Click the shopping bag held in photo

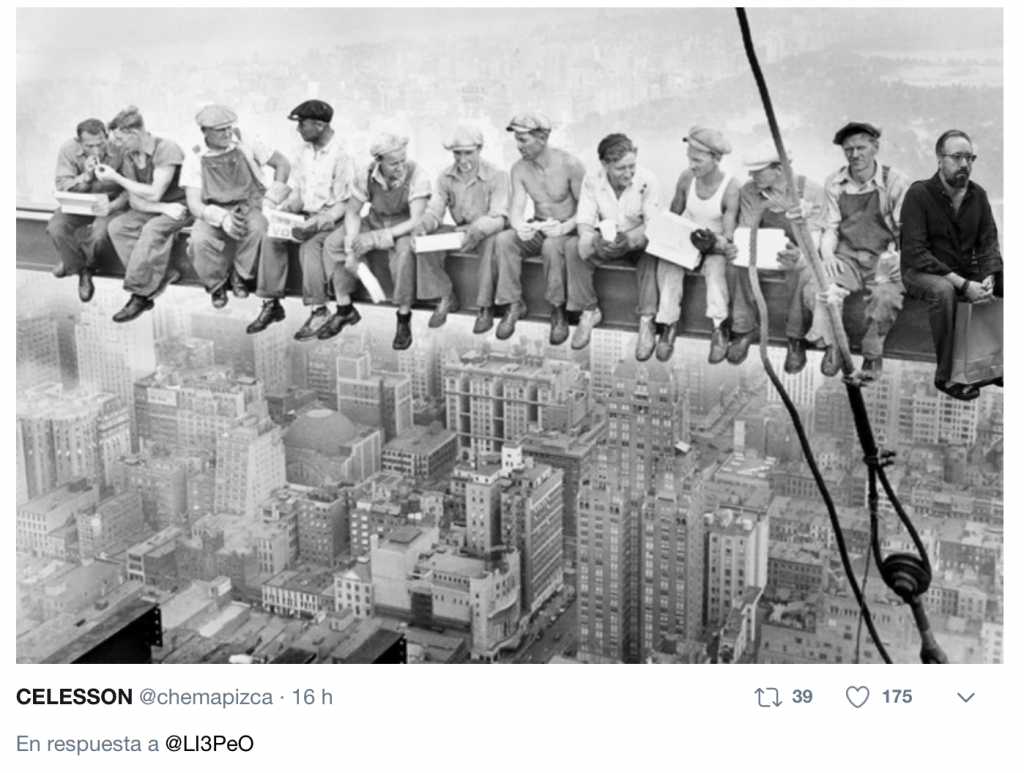[977, 341]
